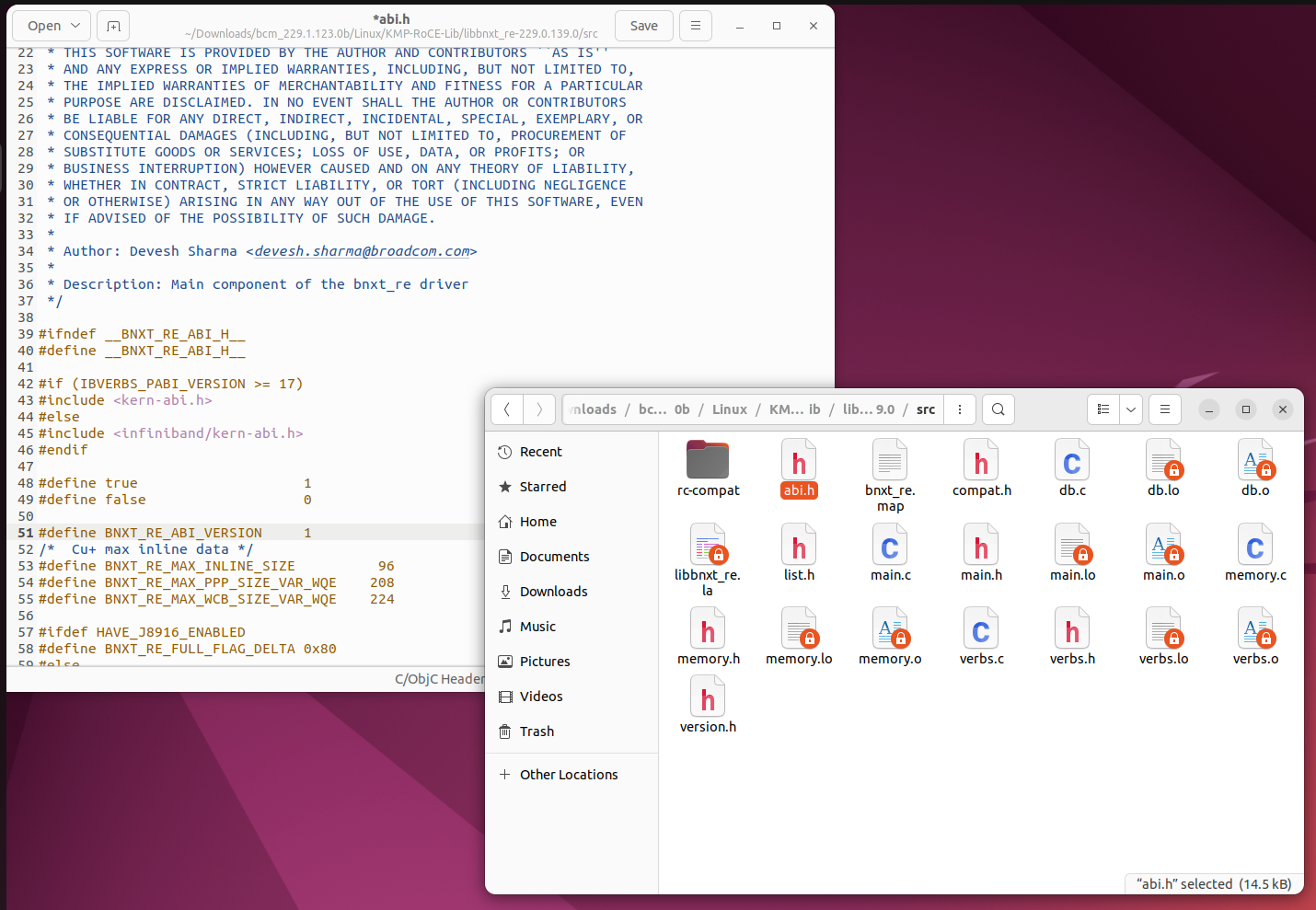Go to Downloads in the sidebar
1316x910 pixels.
(x=553, y=592)
